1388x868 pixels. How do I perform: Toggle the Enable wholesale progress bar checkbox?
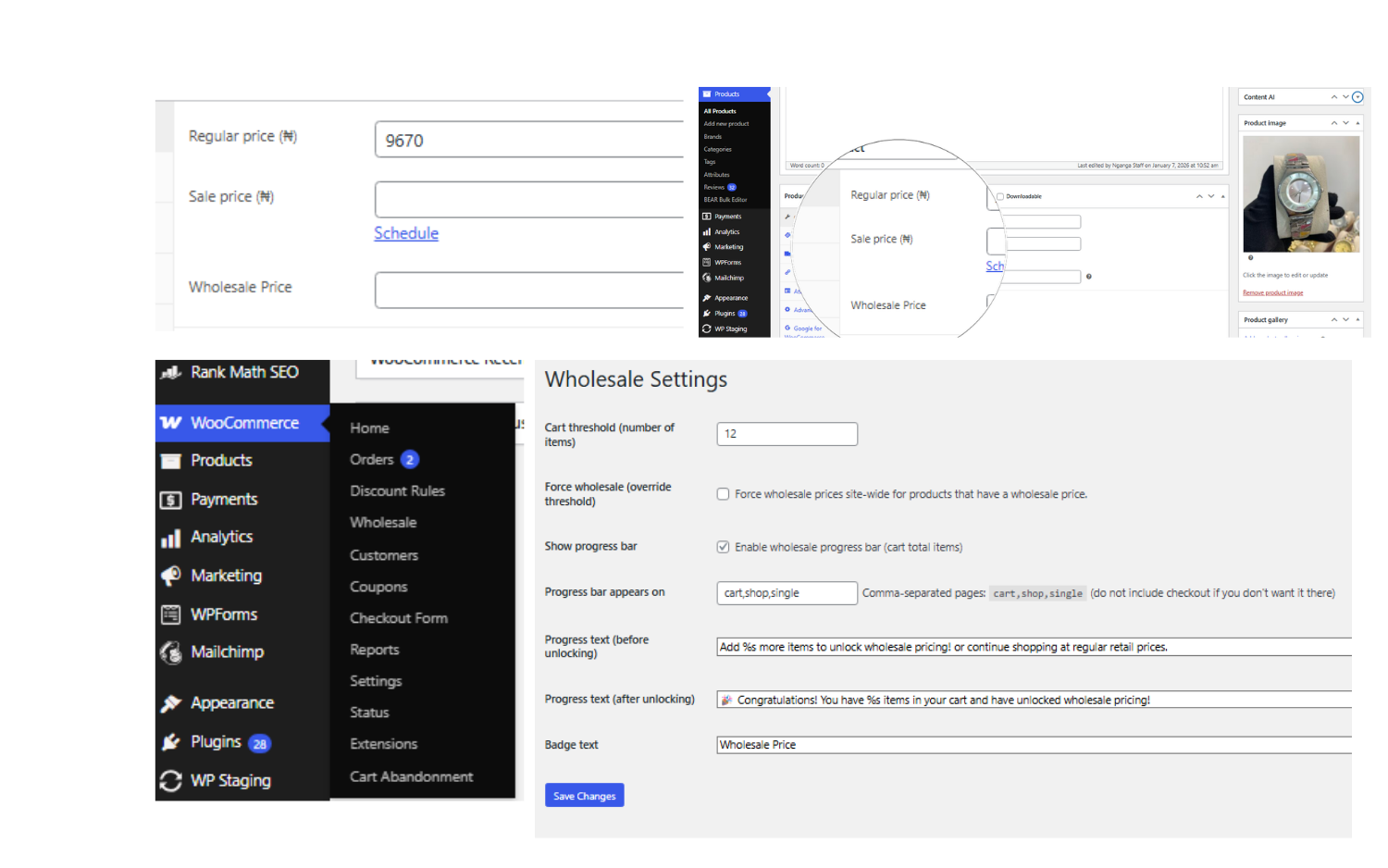click(x=723, y=547)
